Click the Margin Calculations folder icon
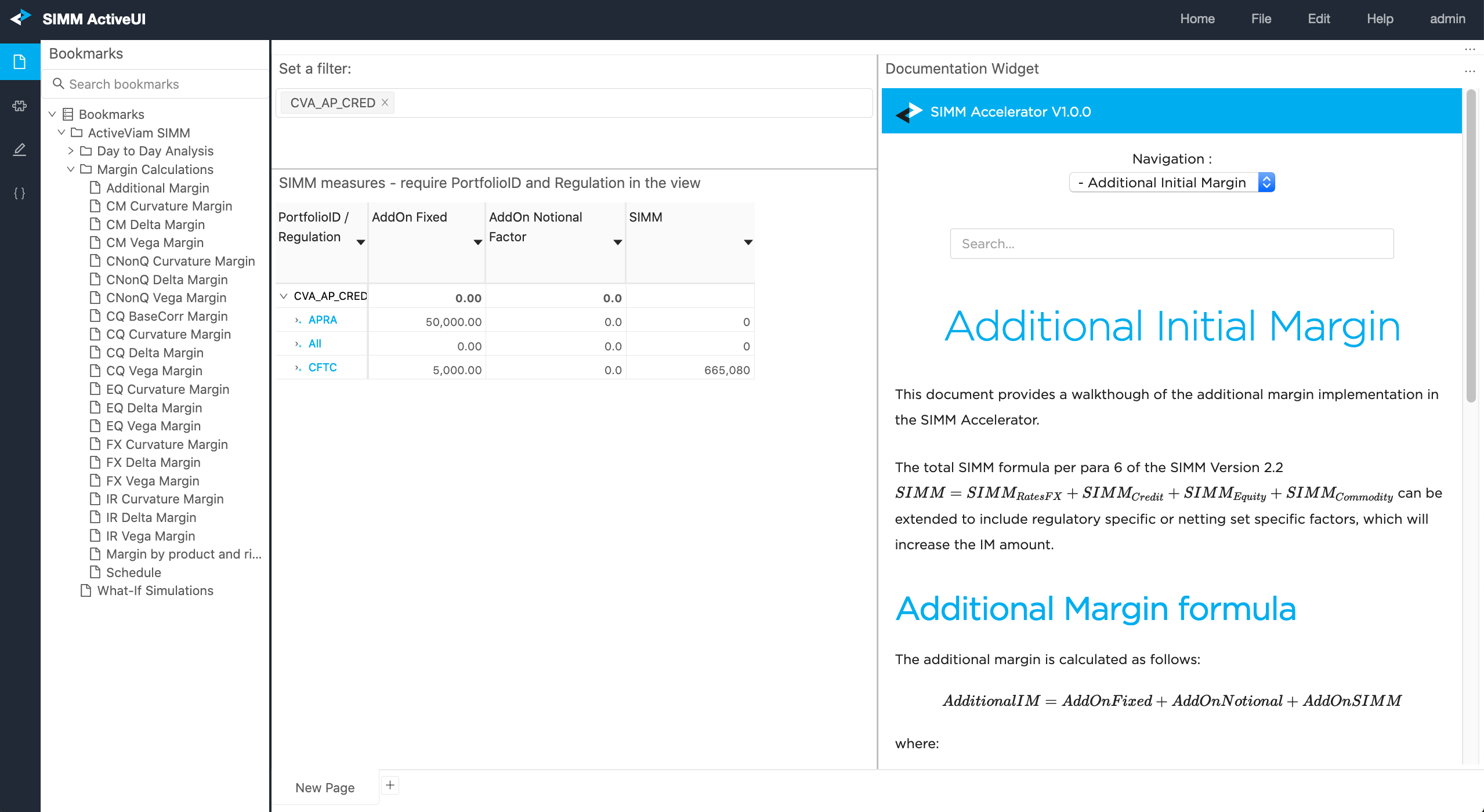This screenshot has height=812, width=1484. [86, 169]
